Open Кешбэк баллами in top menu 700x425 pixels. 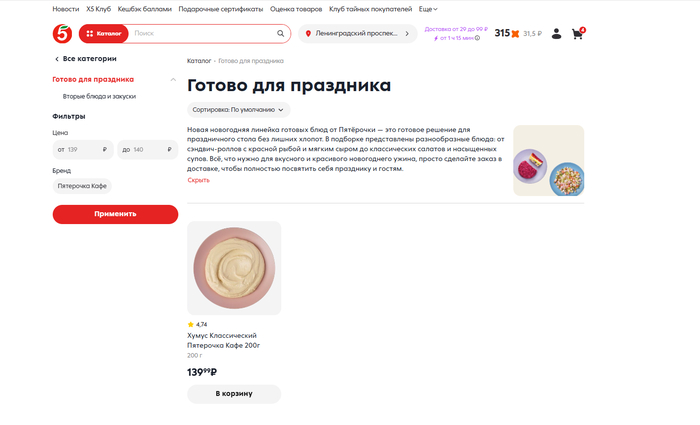pos(144,9)
